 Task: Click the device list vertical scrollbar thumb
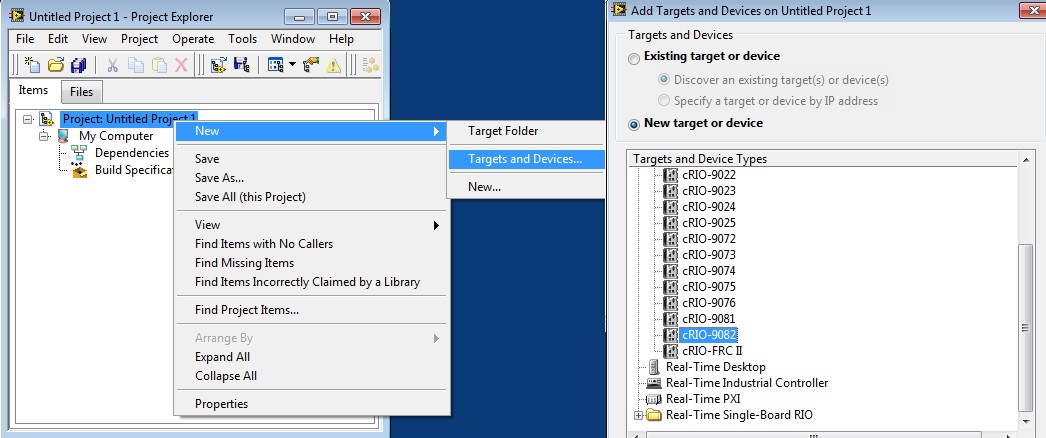[1027, 328]
